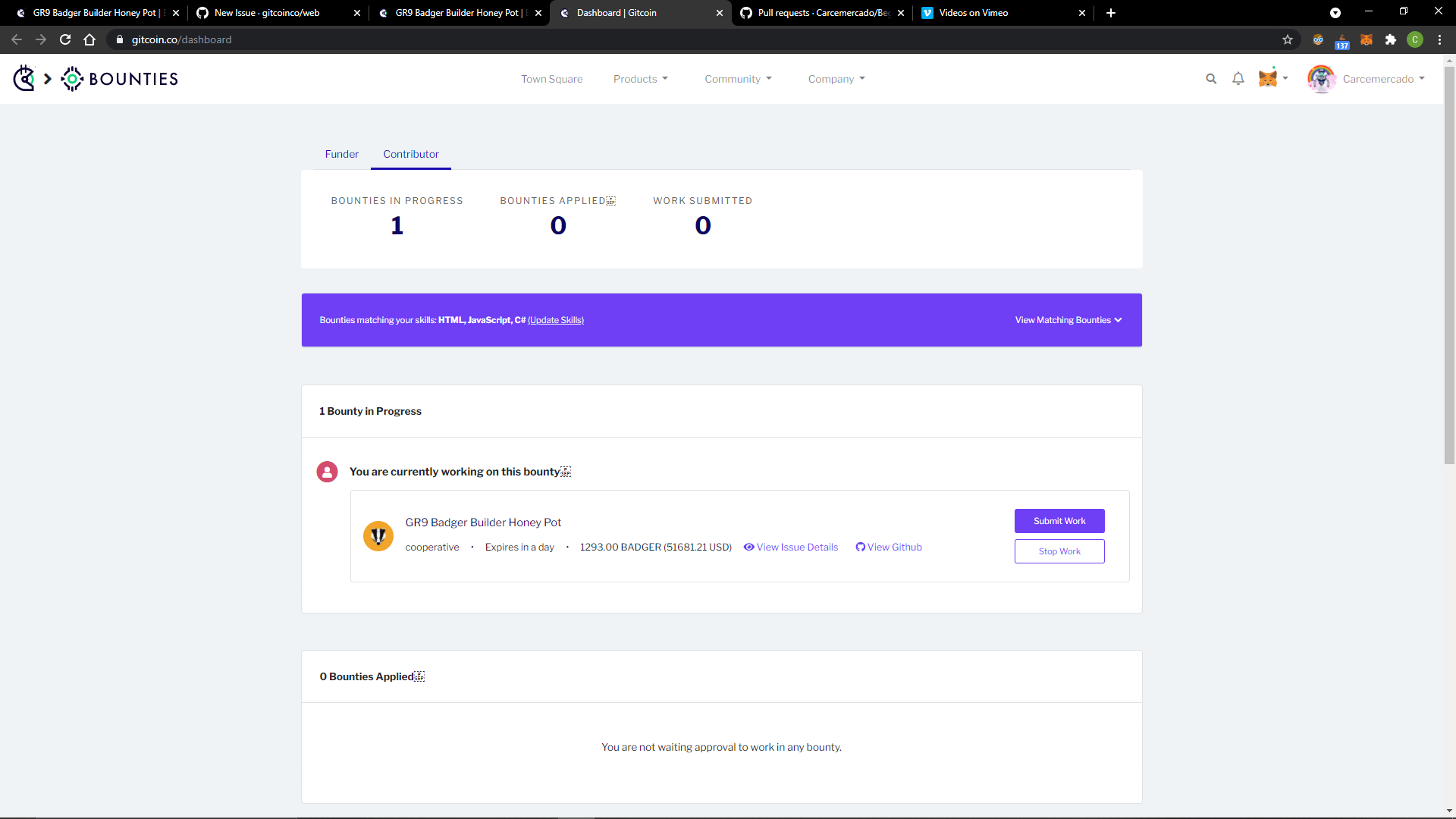Close the New Issue gitcoinco/web tab
This screenshot has width=1456, height=819.
click(x=357, y=13)
